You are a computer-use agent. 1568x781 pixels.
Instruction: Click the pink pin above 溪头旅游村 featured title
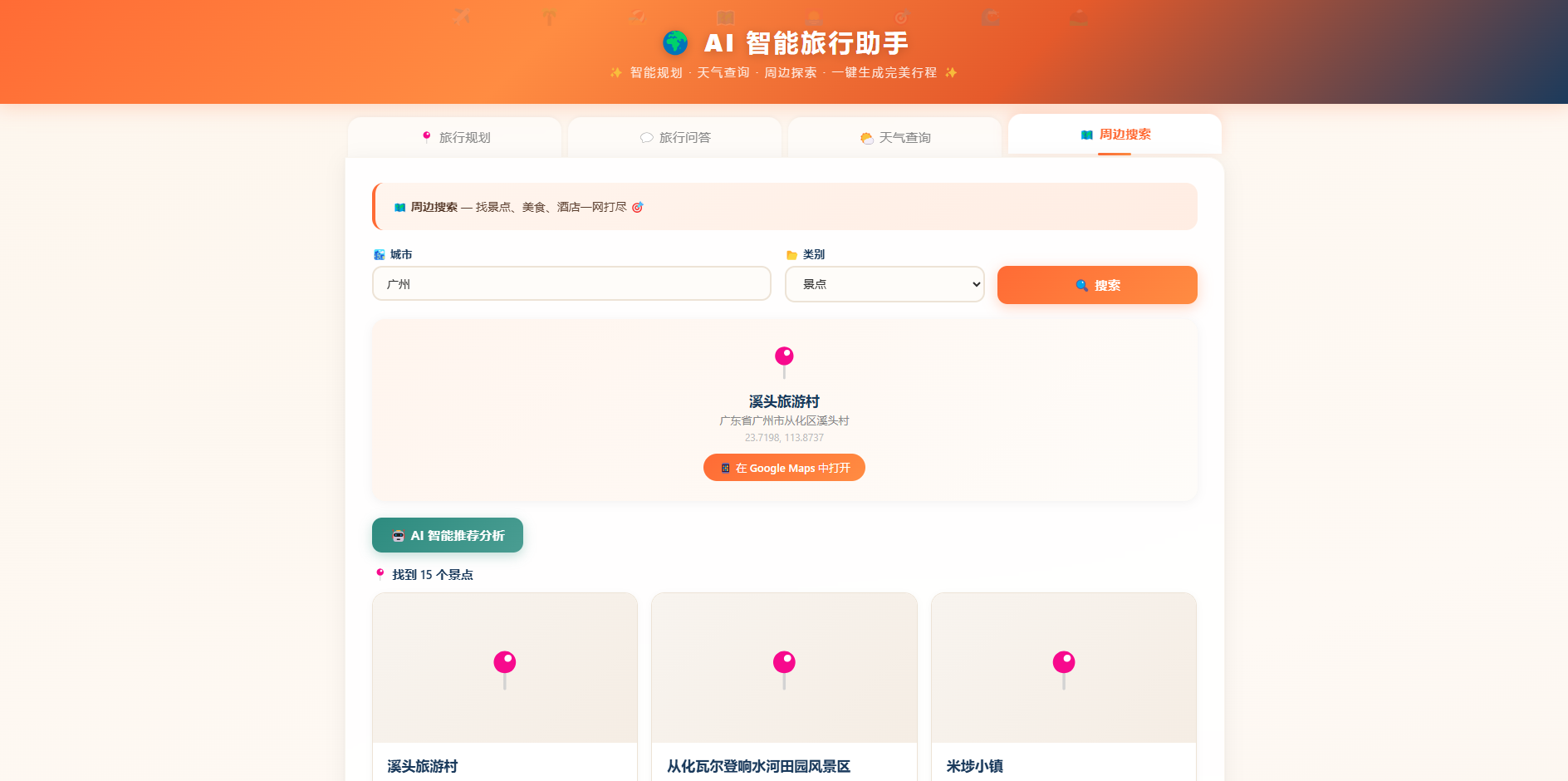coord(784,362)
